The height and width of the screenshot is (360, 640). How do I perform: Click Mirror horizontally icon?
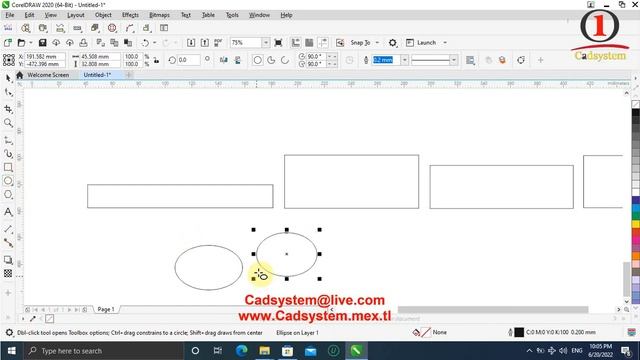[224, 60]
